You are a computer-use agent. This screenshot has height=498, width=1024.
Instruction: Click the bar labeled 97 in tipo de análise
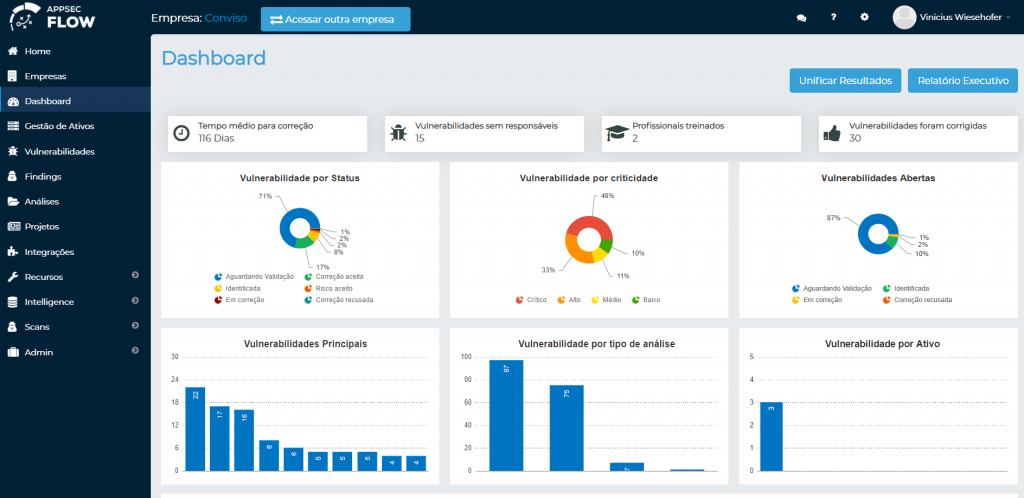click(x=506, y=415)
